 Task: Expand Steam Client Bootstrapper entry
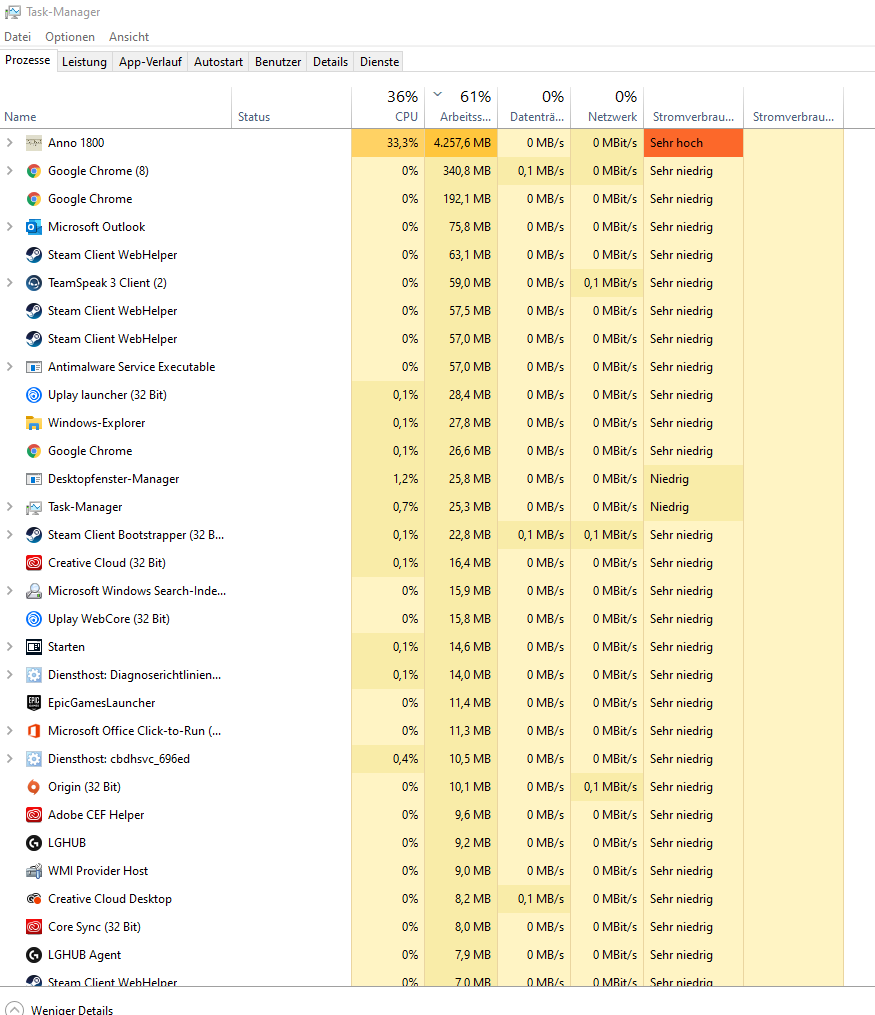pos(9,535)
